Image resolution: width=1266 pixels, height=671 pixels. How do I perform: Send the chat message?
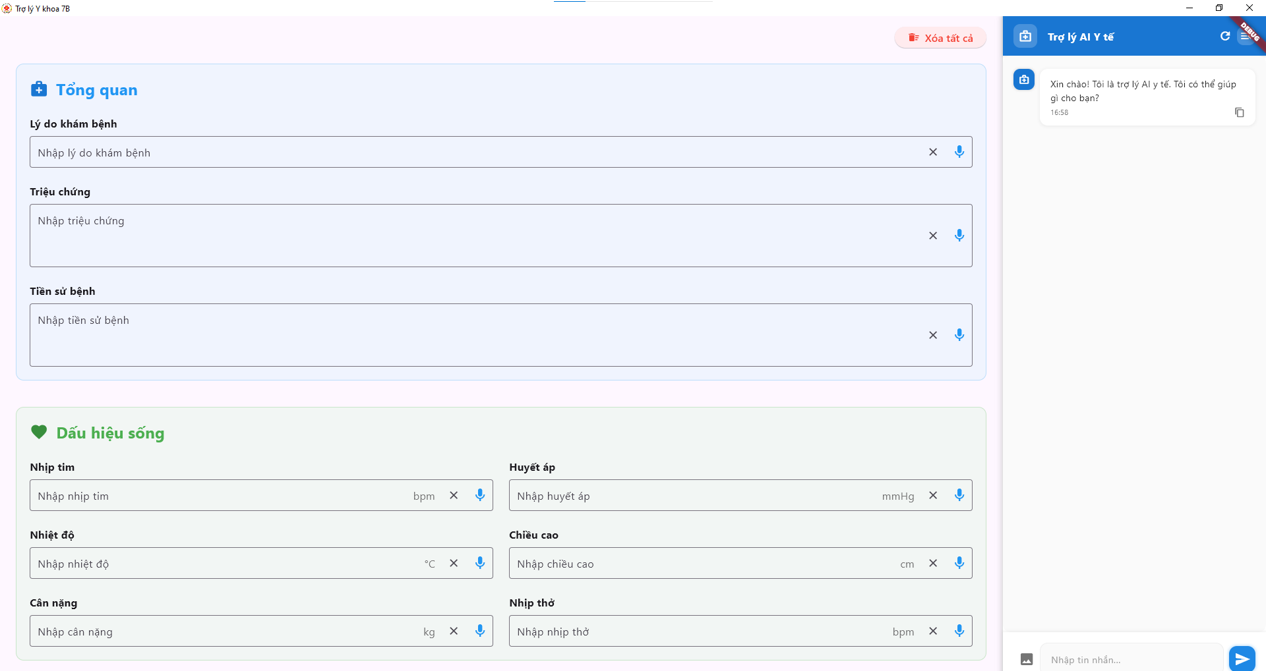(1242, 659)
